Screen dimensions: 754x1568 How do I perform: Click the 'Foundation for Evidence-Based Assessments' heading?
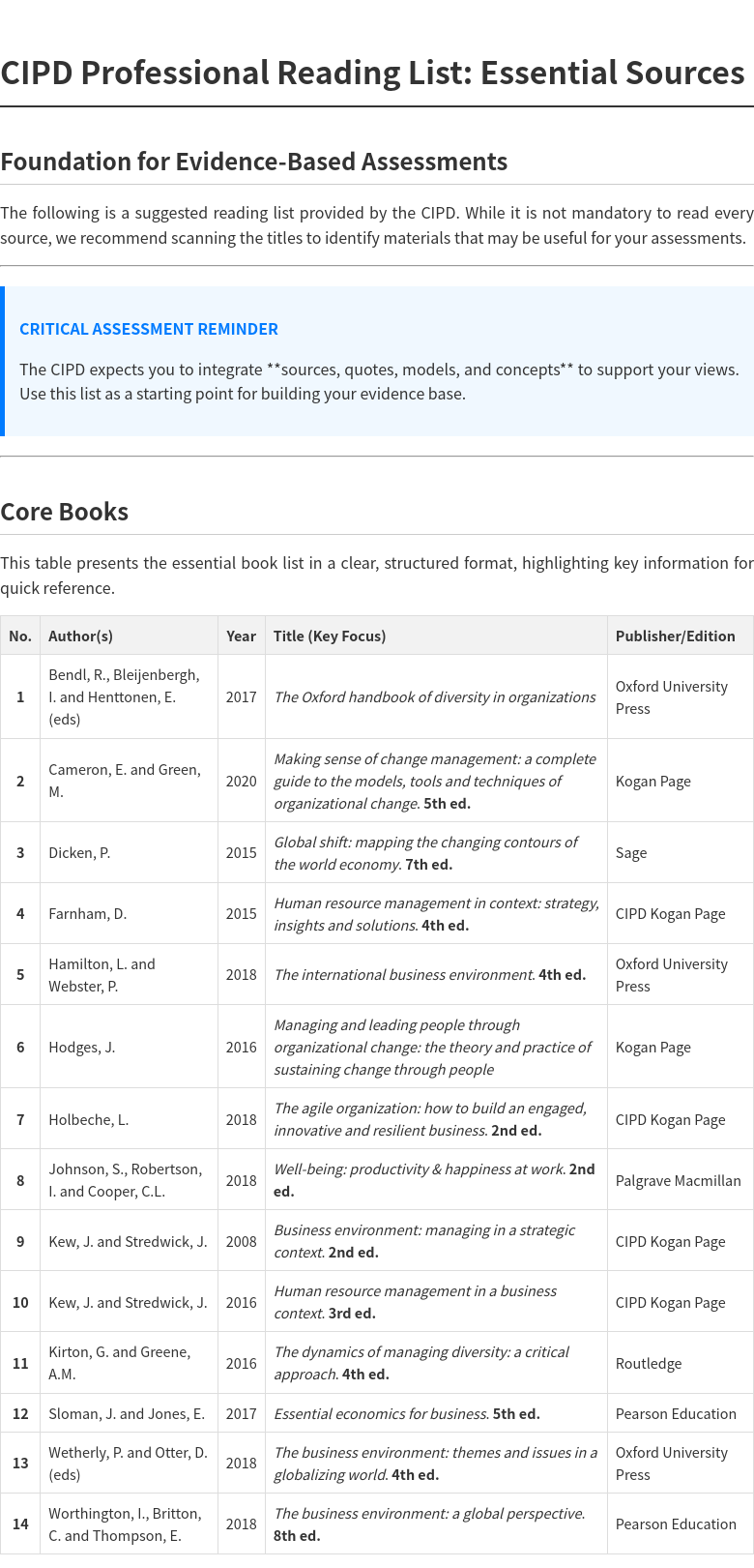pos(253,161)
